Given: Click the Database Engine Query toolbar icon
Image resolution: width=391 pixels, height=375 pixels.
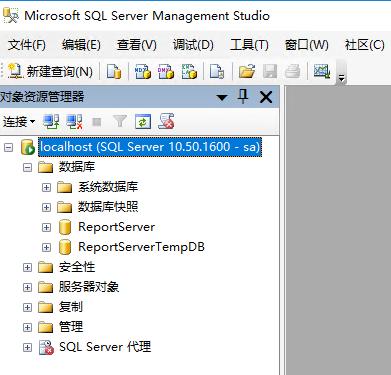Looking at the screenshot, I should pyautogui.click(x=114, y=71).
